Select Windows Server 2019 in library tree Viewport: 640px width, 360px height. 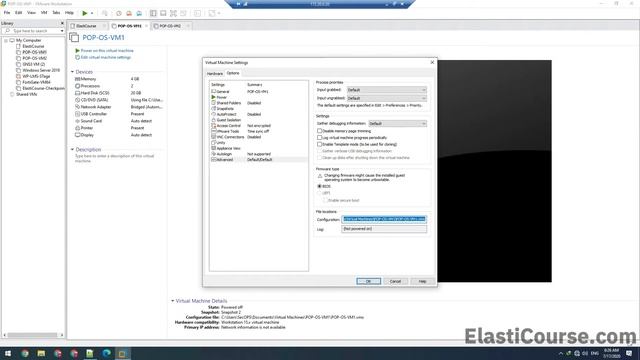pyautogui.click(x=41, y=70)
